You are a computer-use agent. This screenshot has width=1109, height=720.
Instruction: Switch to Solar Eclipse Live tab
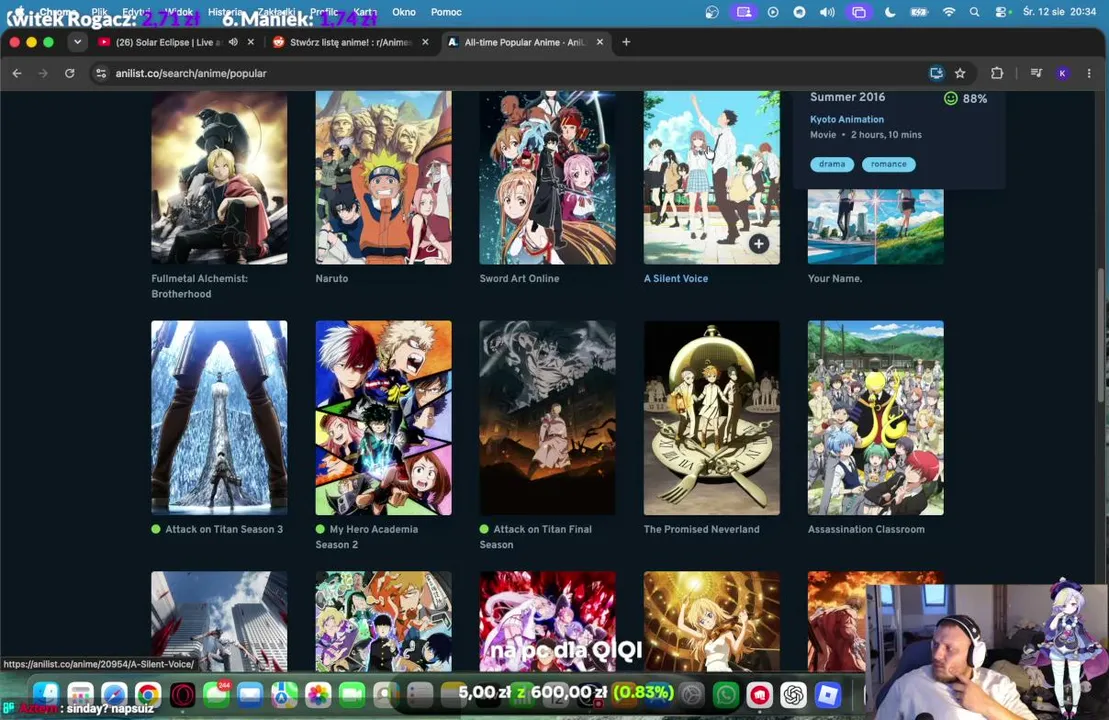click(177, 42)
